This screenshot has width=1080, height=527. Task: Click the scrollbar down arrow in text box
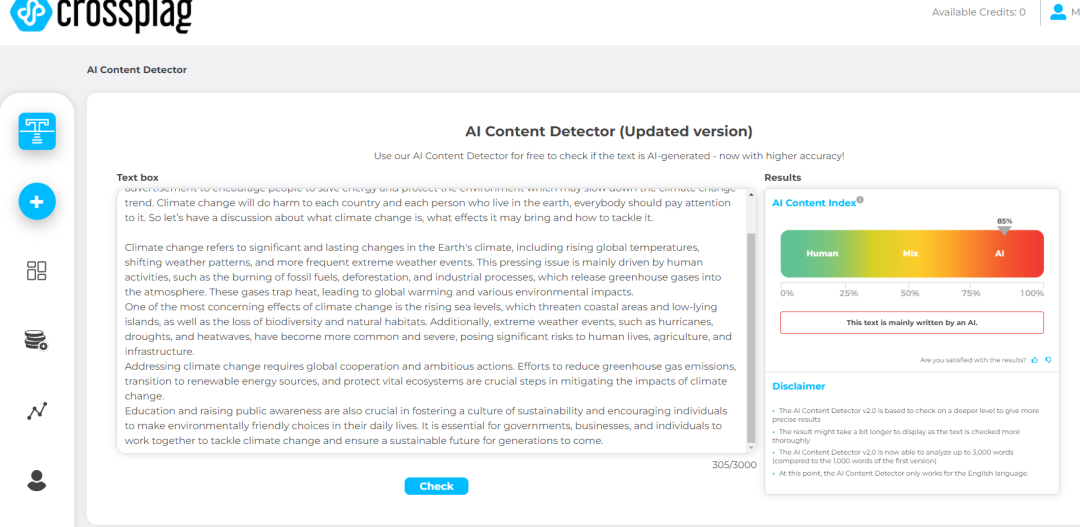point(751,448)
